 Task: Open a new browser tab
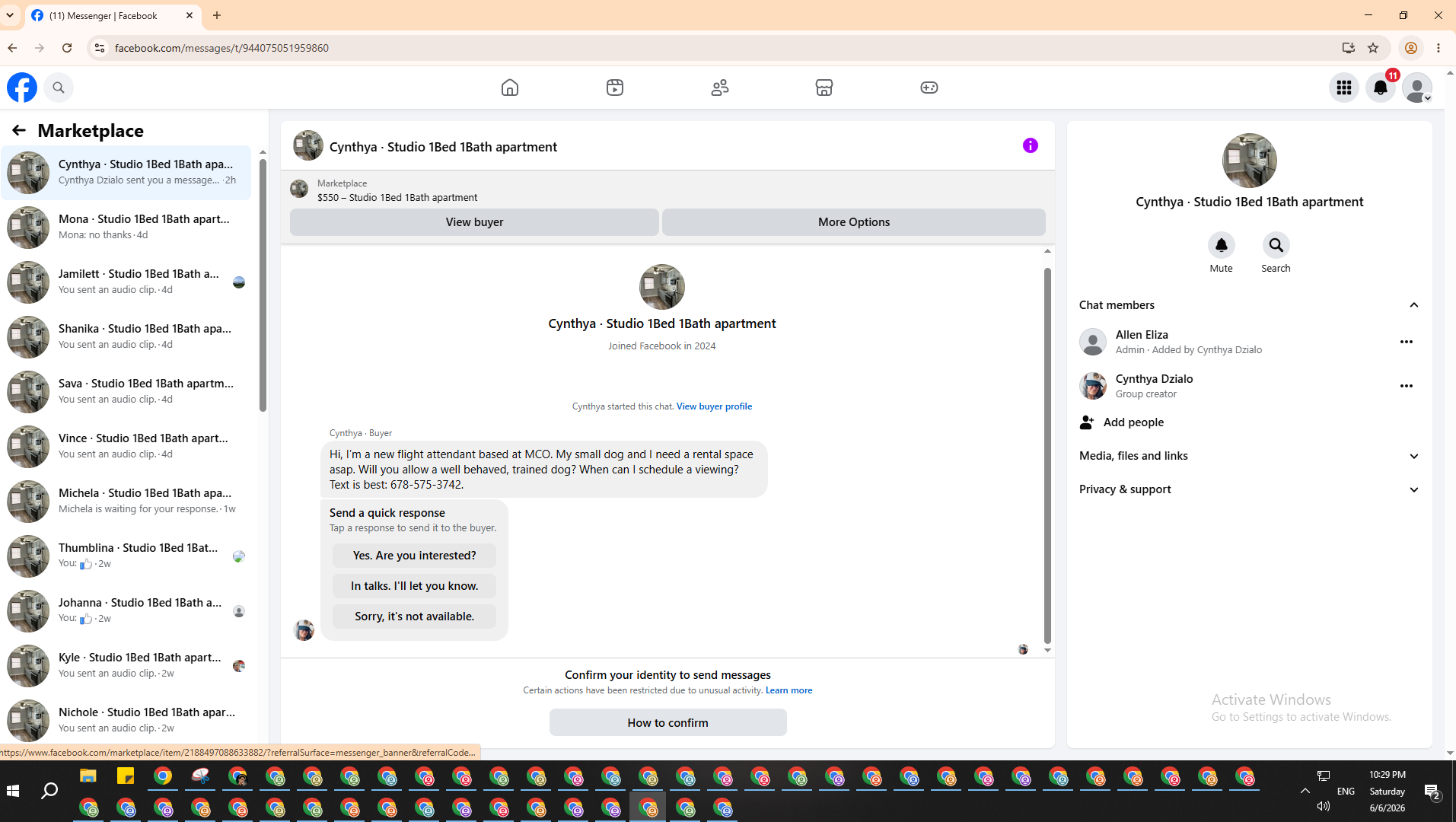coord(217,15)
